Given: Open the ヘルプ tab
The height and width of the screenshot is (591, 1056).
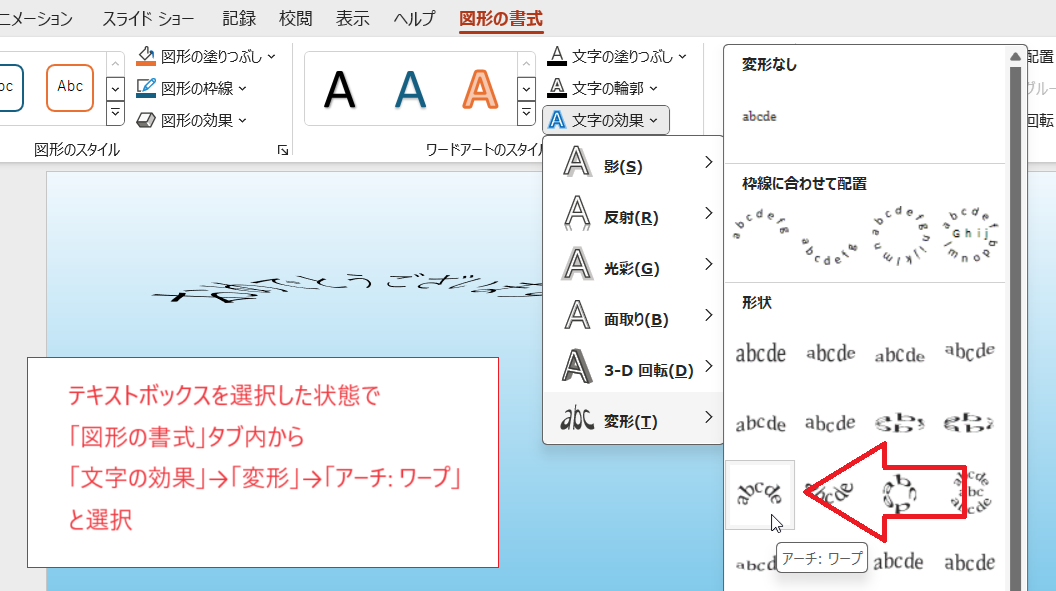Looking at the screenshot, I should click(x=414, y=18).
